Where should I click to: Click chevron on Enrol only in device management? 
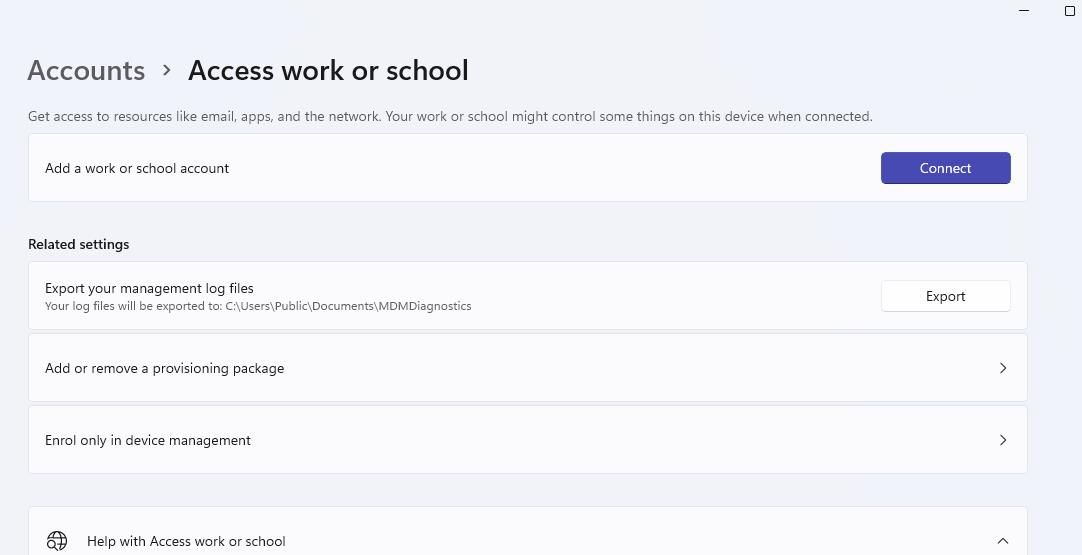click(x=1002, y=440)
